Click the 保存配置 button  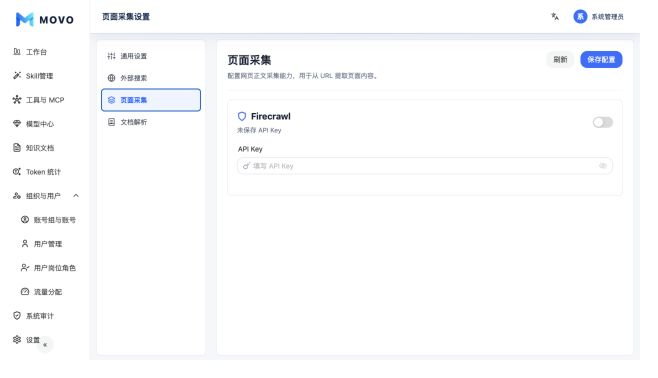click(x=601, y=60)
